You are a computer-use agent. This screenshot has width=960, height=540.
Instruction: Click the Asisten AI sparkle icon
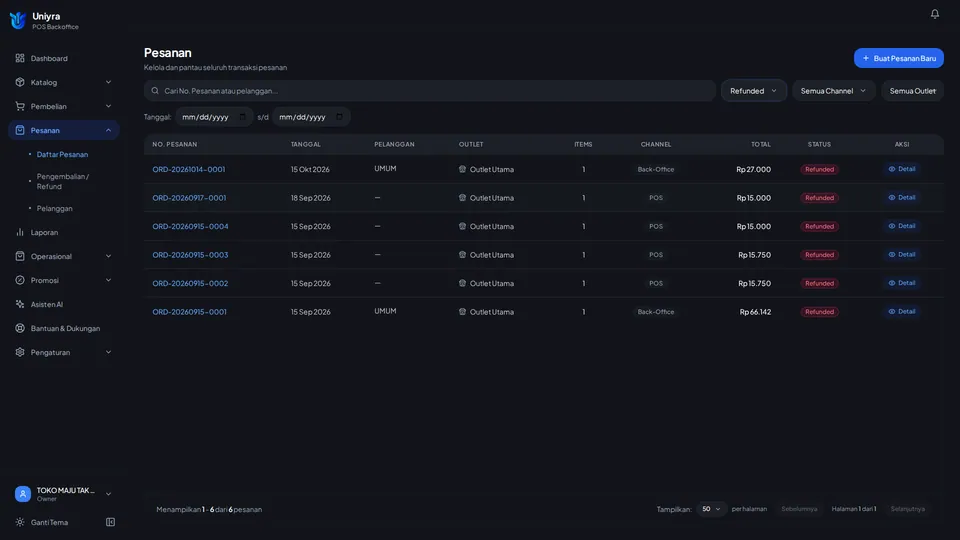[20, 304]
